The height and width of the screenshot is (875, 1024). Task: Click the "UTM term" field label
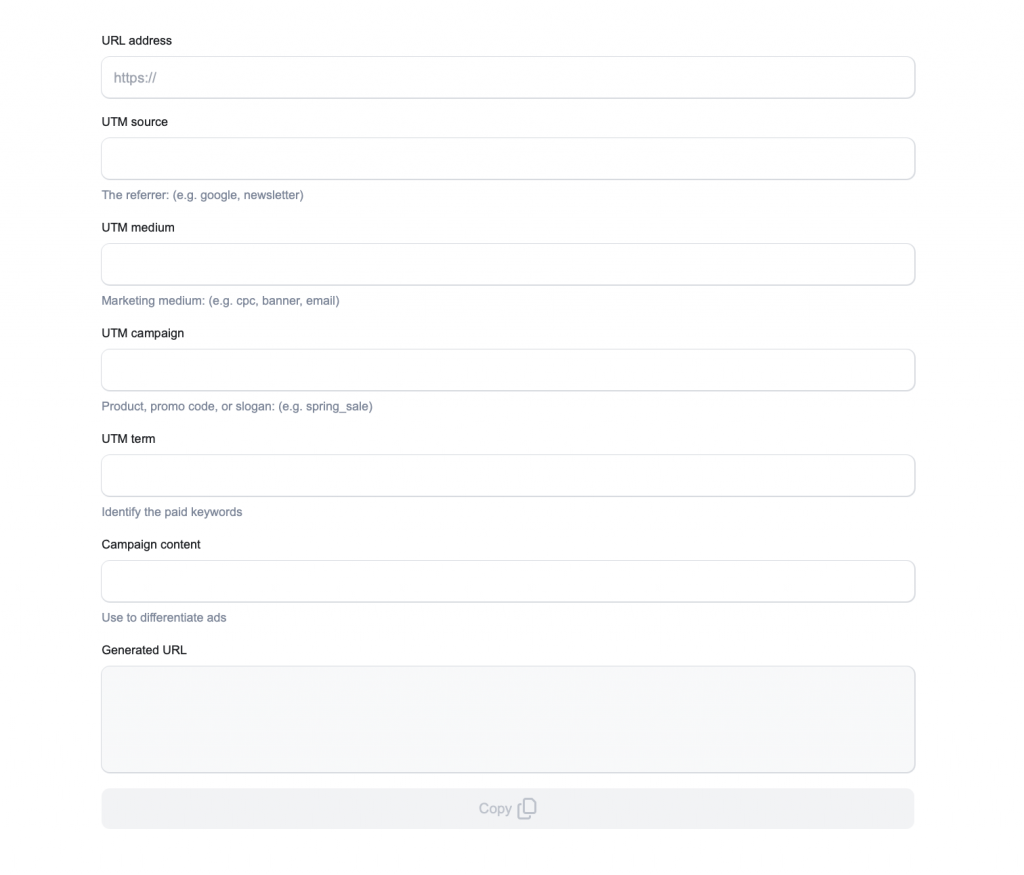(129, 439)
